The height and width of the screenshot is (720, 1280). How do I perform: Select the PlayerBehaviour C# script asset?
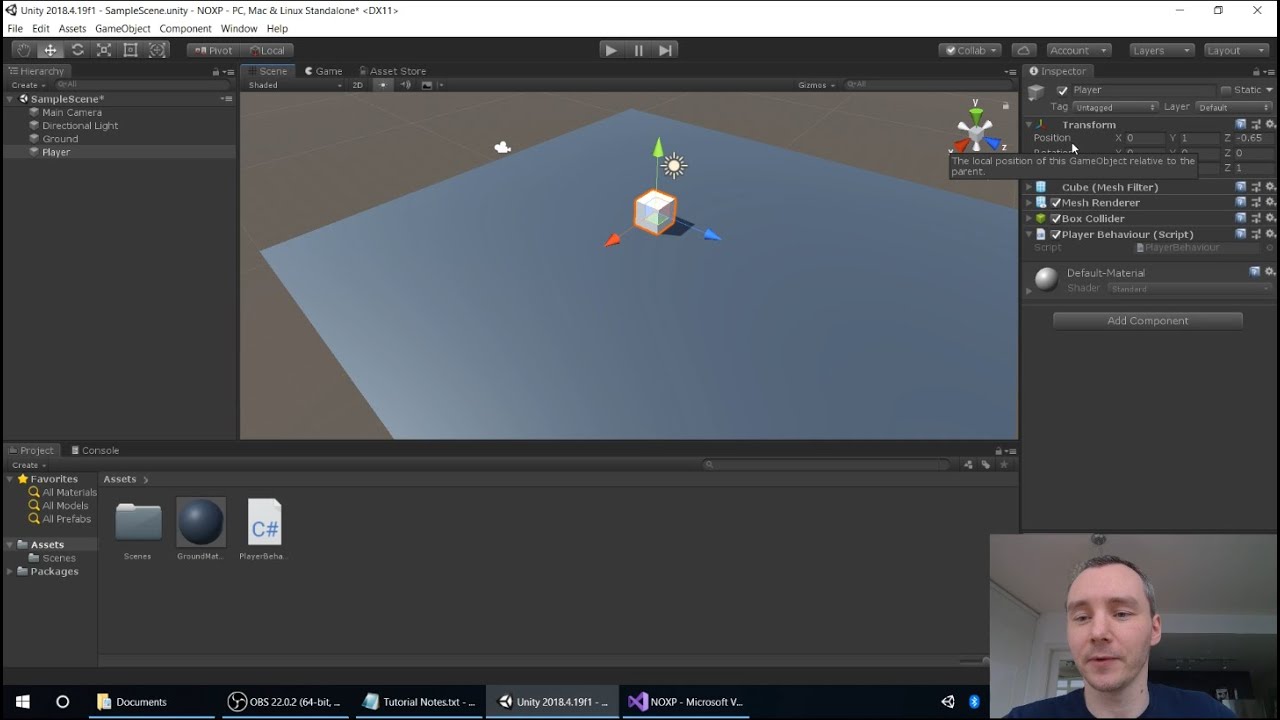[264, 530]
